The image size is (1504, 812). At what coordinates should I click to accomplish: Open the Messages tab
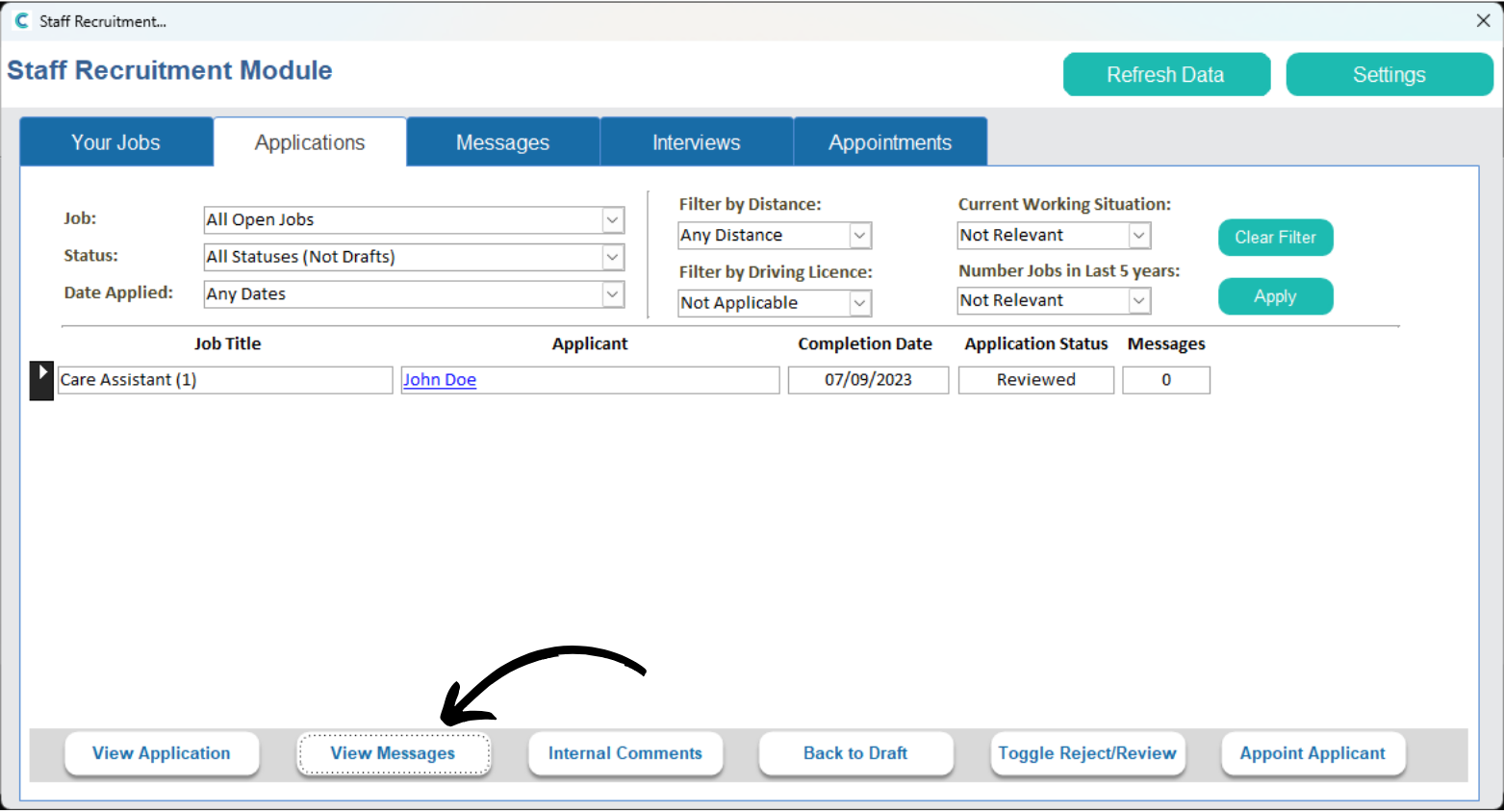click(x=503, y=142)
